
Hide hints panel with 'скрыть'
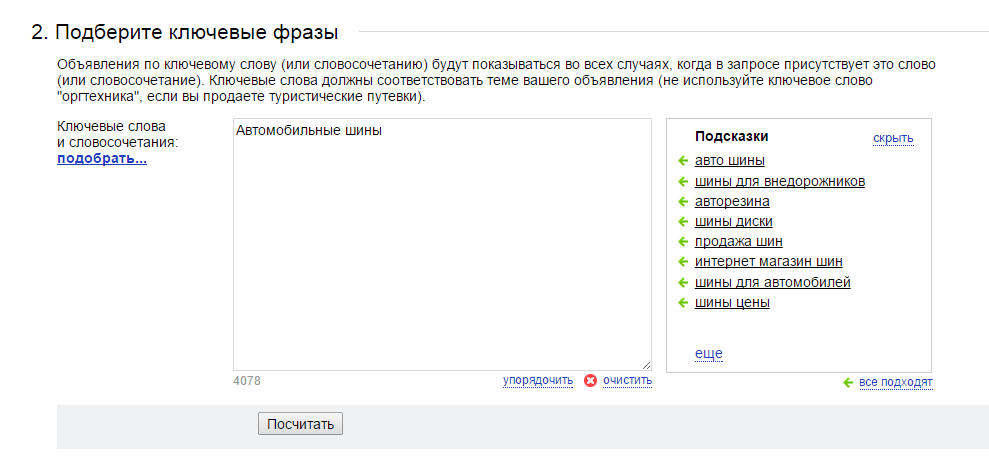893,138
